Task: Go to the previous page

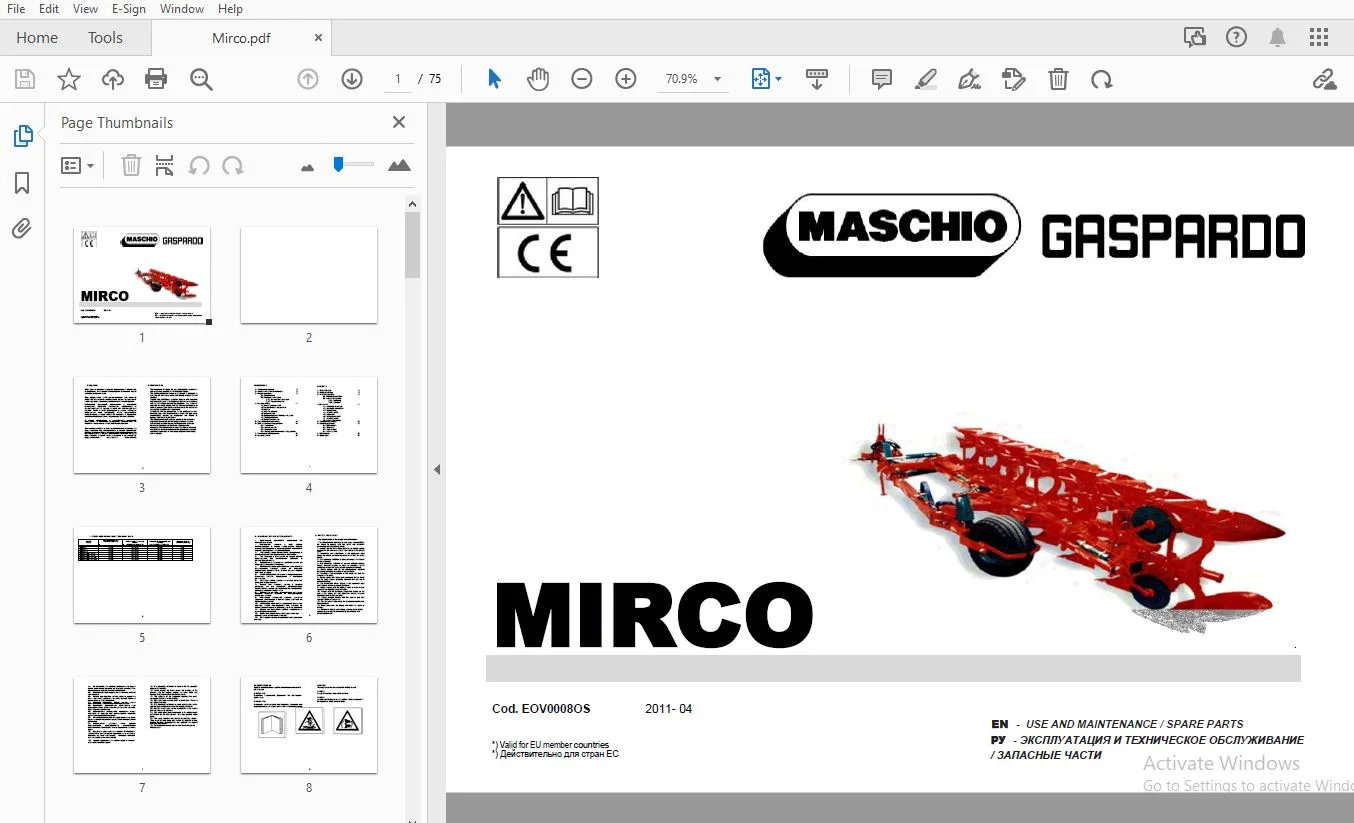Action: point(308,79)
